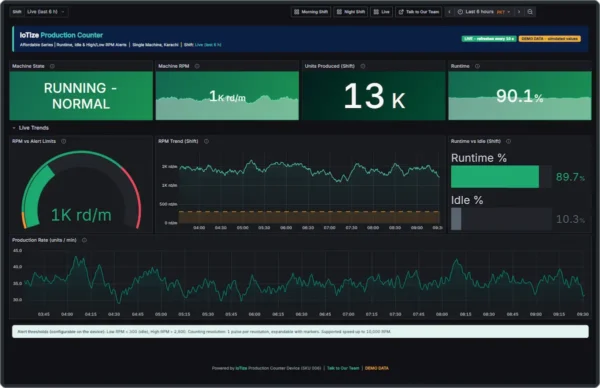Click the info icon beside Production Rate title
The width and height of the screenshot is (600, 388).
(84, 240)
